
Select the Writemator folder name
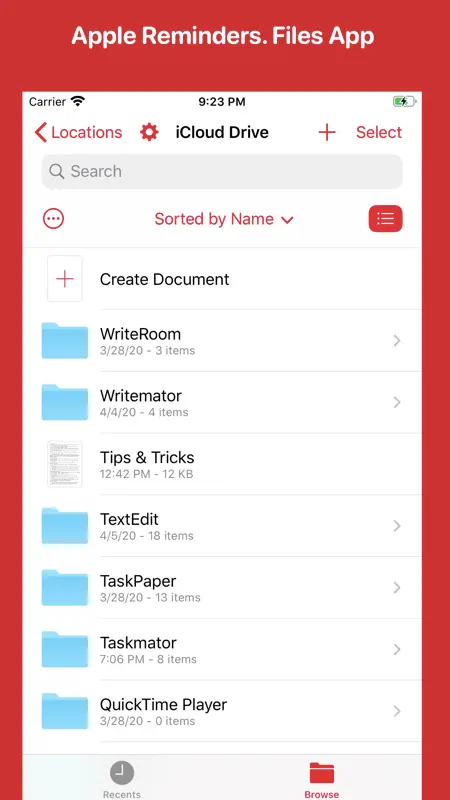coord(141,396)
